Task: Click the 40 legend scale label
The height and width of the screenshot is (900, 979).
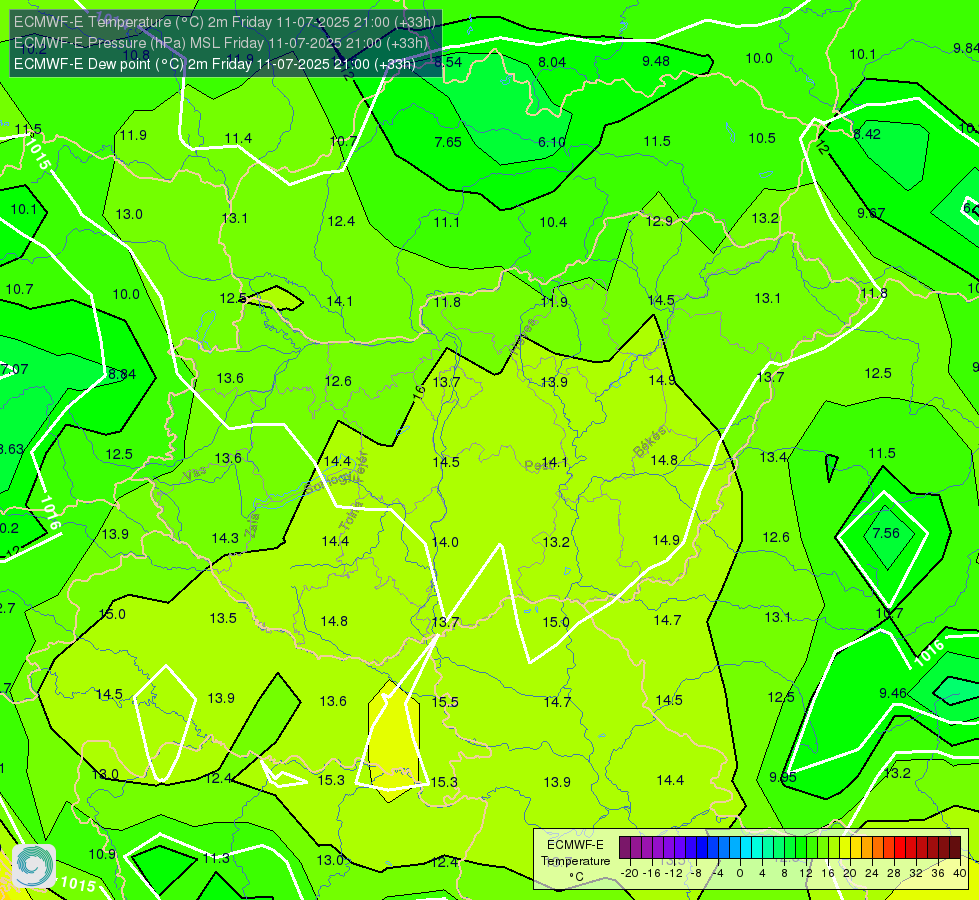Action: tap(960, 873)
